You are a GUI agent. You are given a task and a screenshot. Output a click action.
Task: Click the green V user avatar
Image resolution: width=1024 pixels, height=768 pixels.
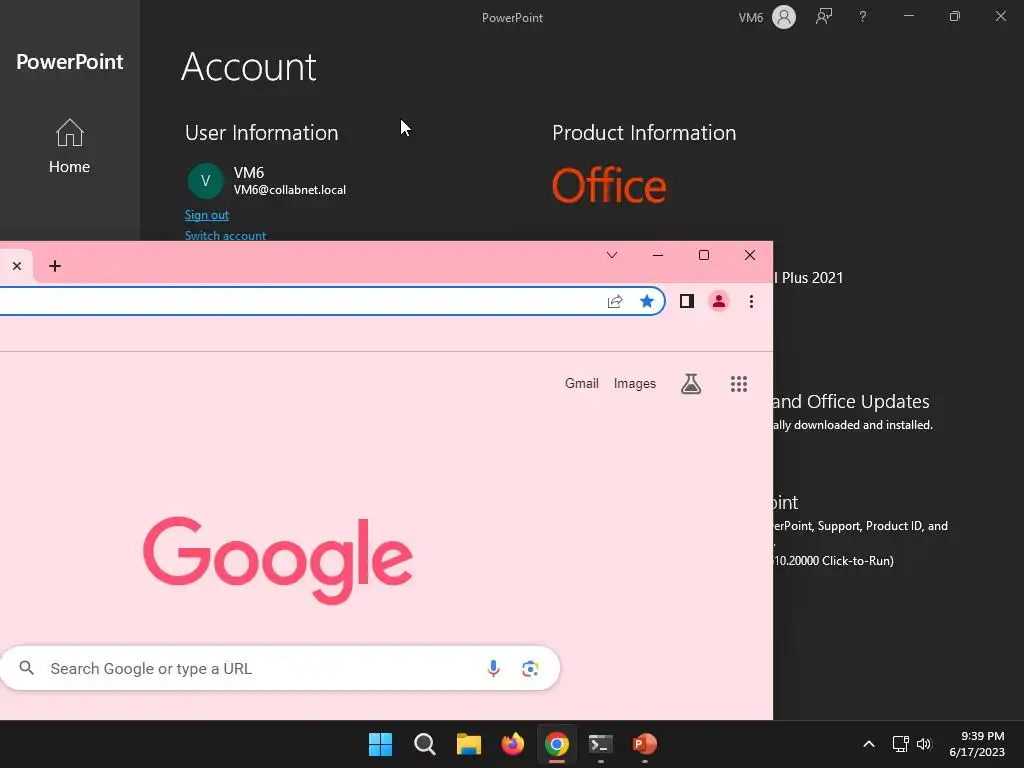tap(205, 181)
